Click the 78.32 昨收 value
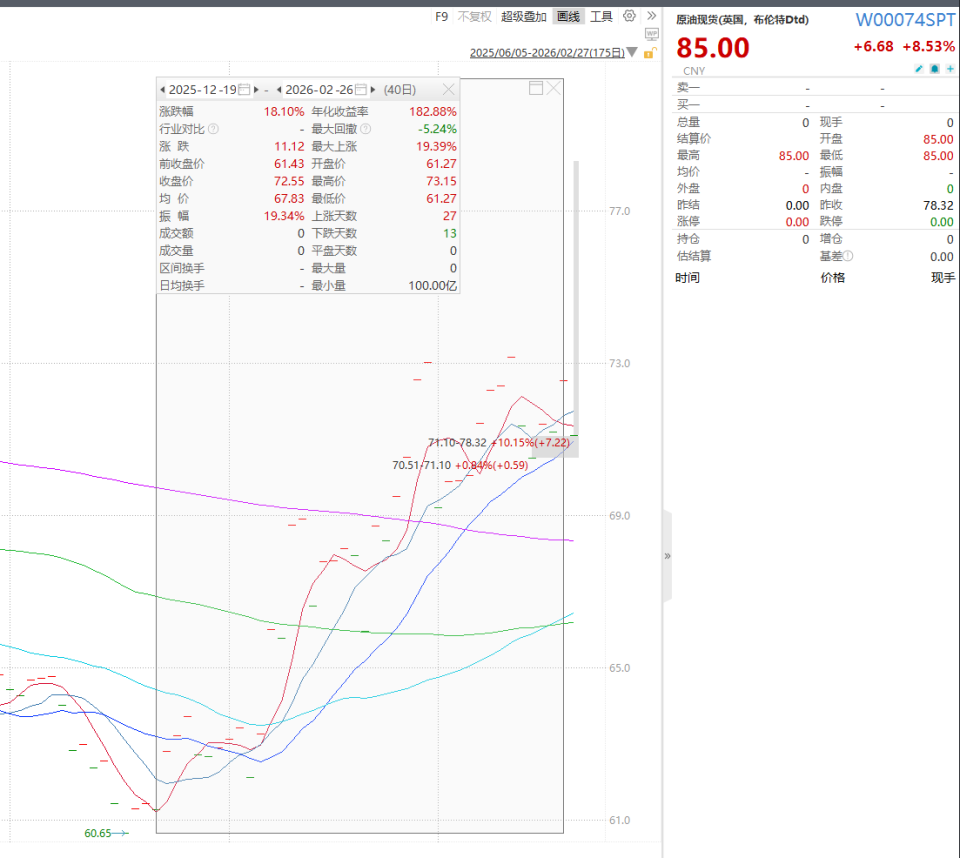Screen dimensions: 960x858 (x=938, y=205)
